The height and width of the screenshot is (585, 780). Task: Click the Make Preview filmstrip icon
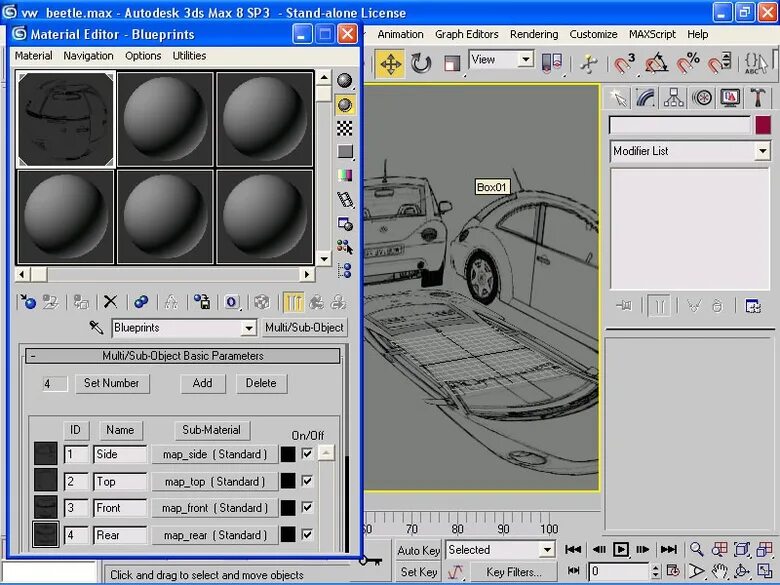pyautogui.click(x=345, y=199)
